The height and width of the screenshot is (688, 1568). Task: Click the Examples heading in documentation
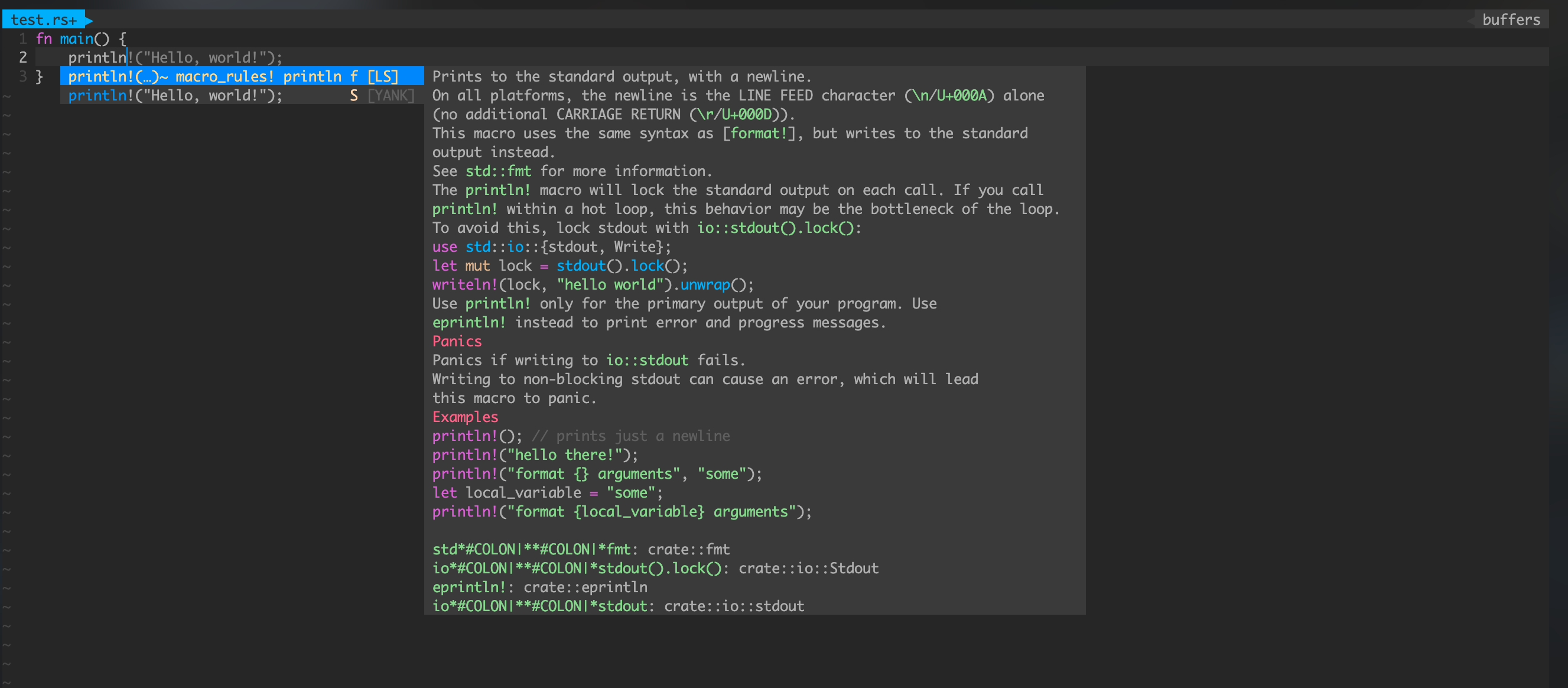point(465,417)
